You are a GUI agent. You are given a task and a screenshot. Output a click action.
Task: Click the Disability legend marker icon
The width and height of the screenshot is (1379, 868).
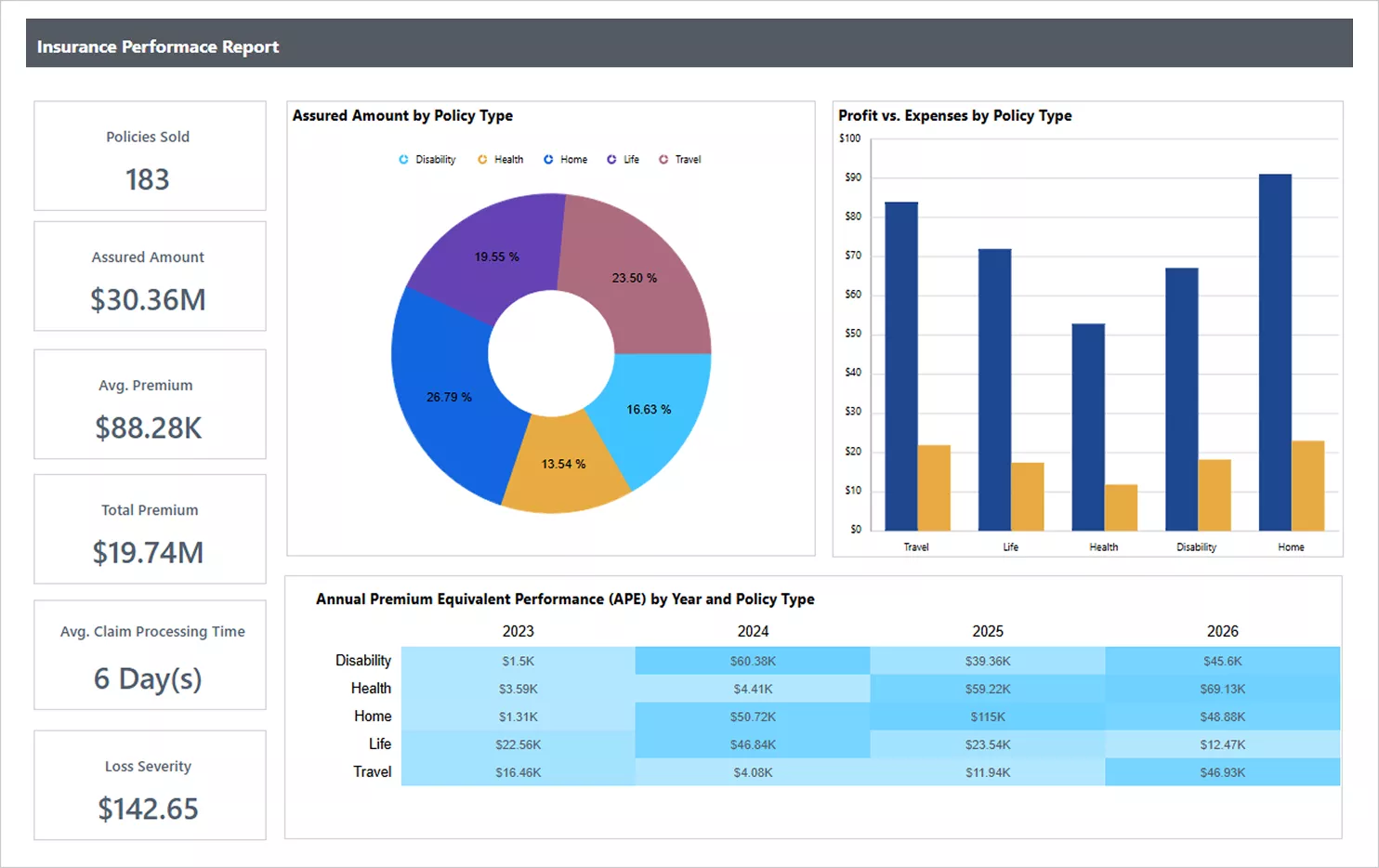(x=403, y=160)
